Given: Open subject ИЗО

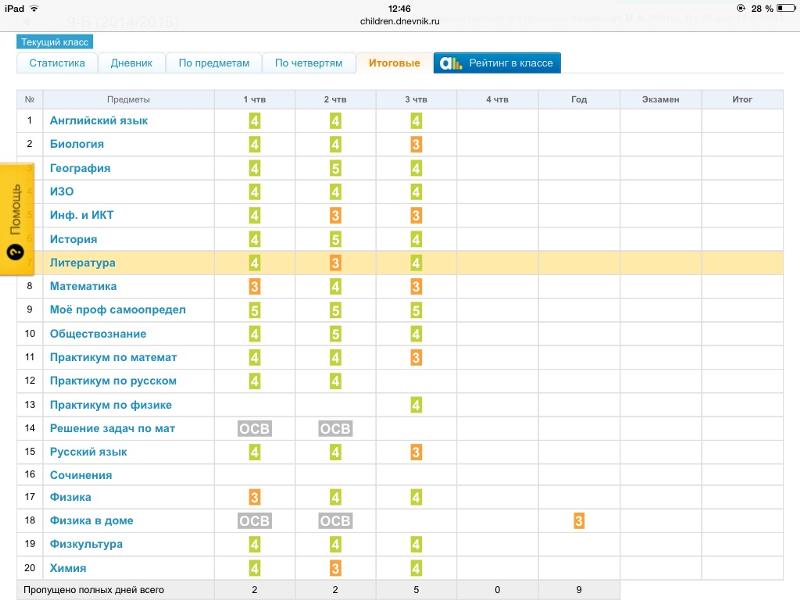Looking at the screenshot, I should tap(62, 192).
